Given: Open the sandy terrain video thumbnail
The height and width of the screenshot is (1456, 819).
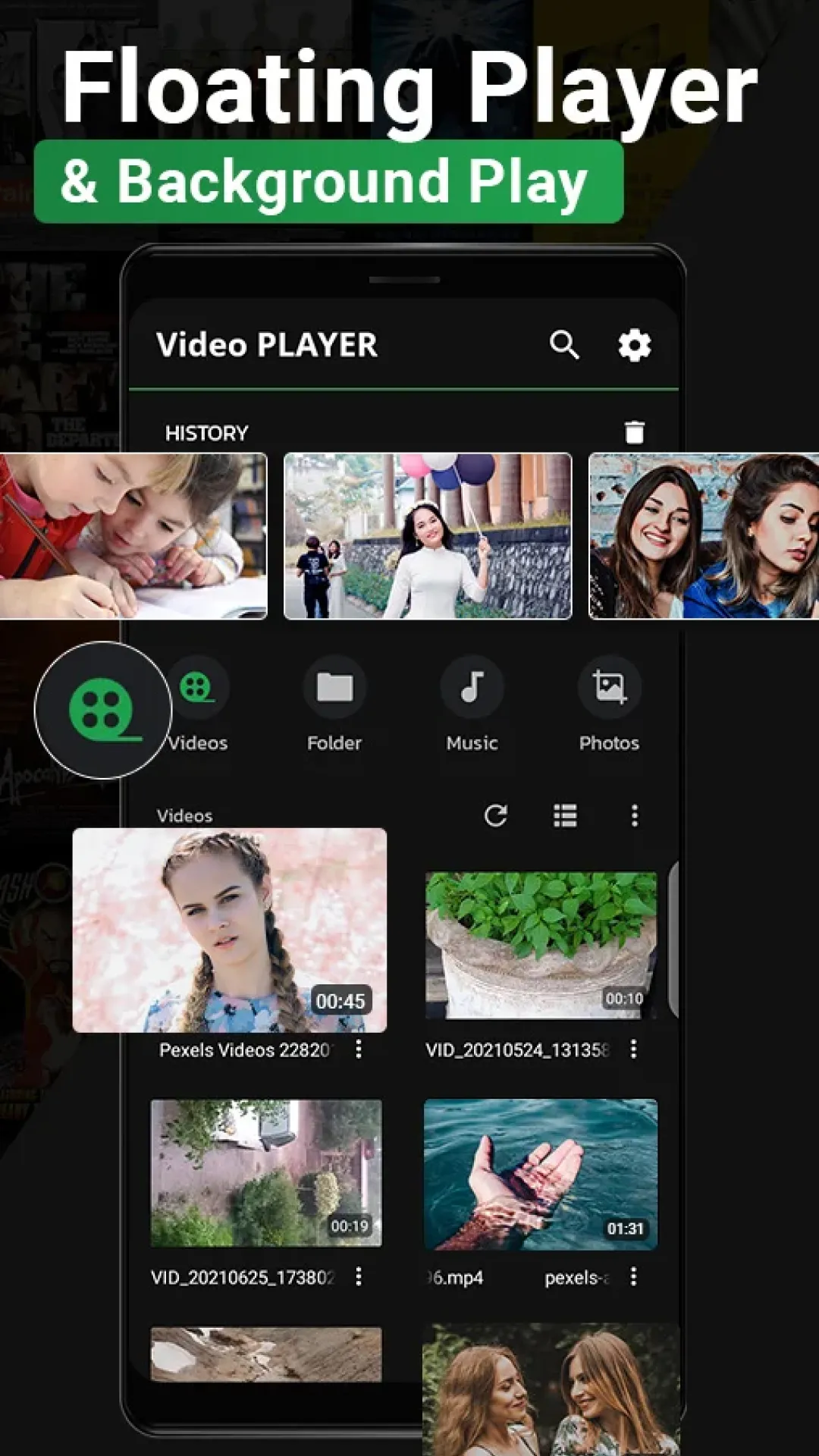Looking at the screenshot, I should pos(266,1354).
